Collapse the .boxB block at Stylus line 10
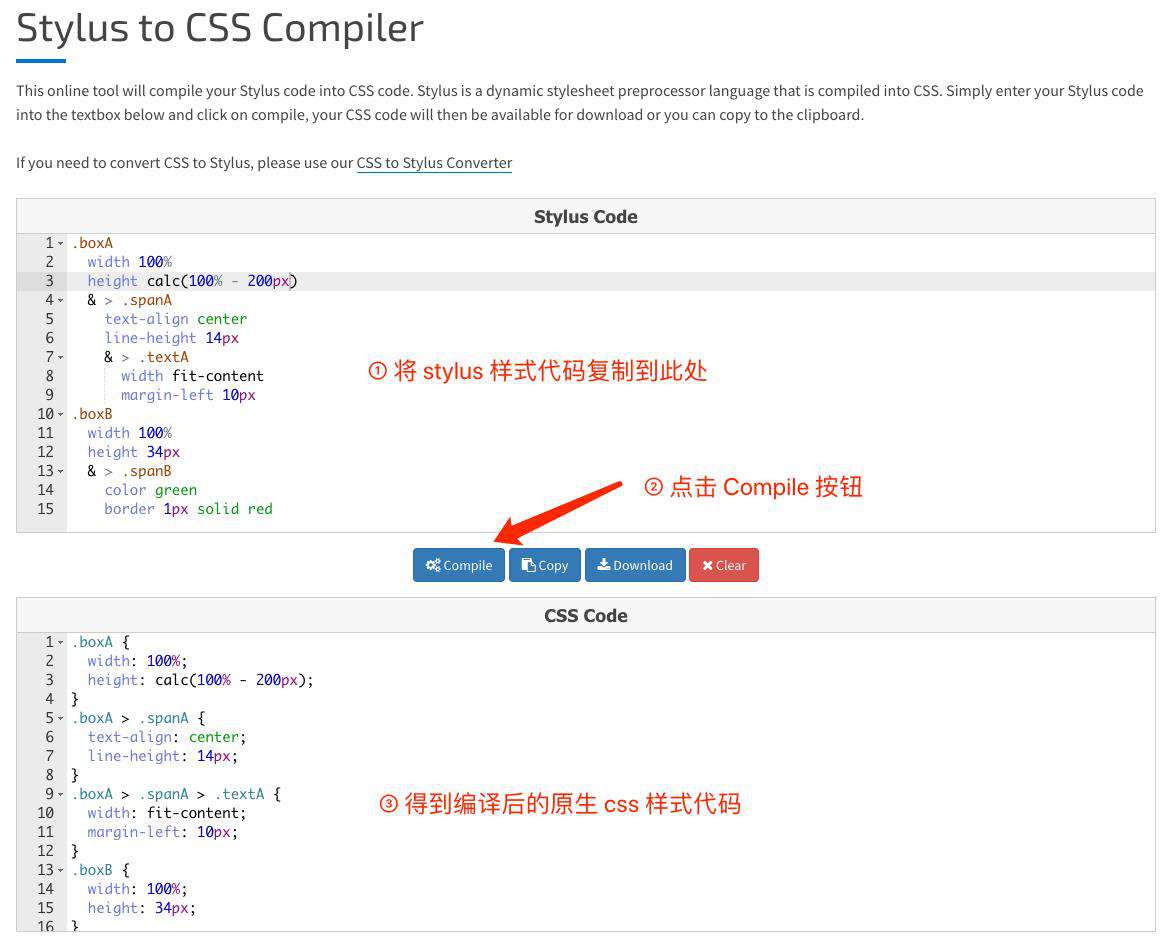Image resolution: width=1169 pixels, height=943 pixels. point(60,414)
